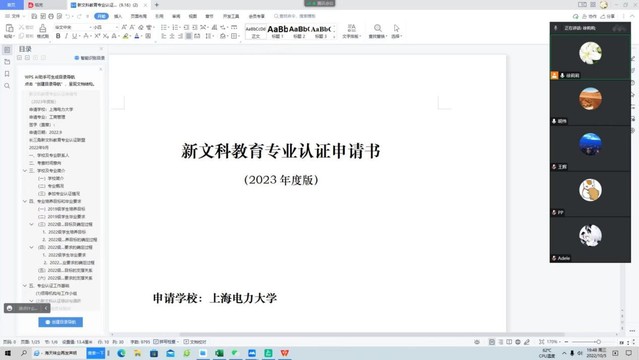Toggle the smart TOC recognition option
This screenshot has height=360, width=639.
[x=90, y=58]
